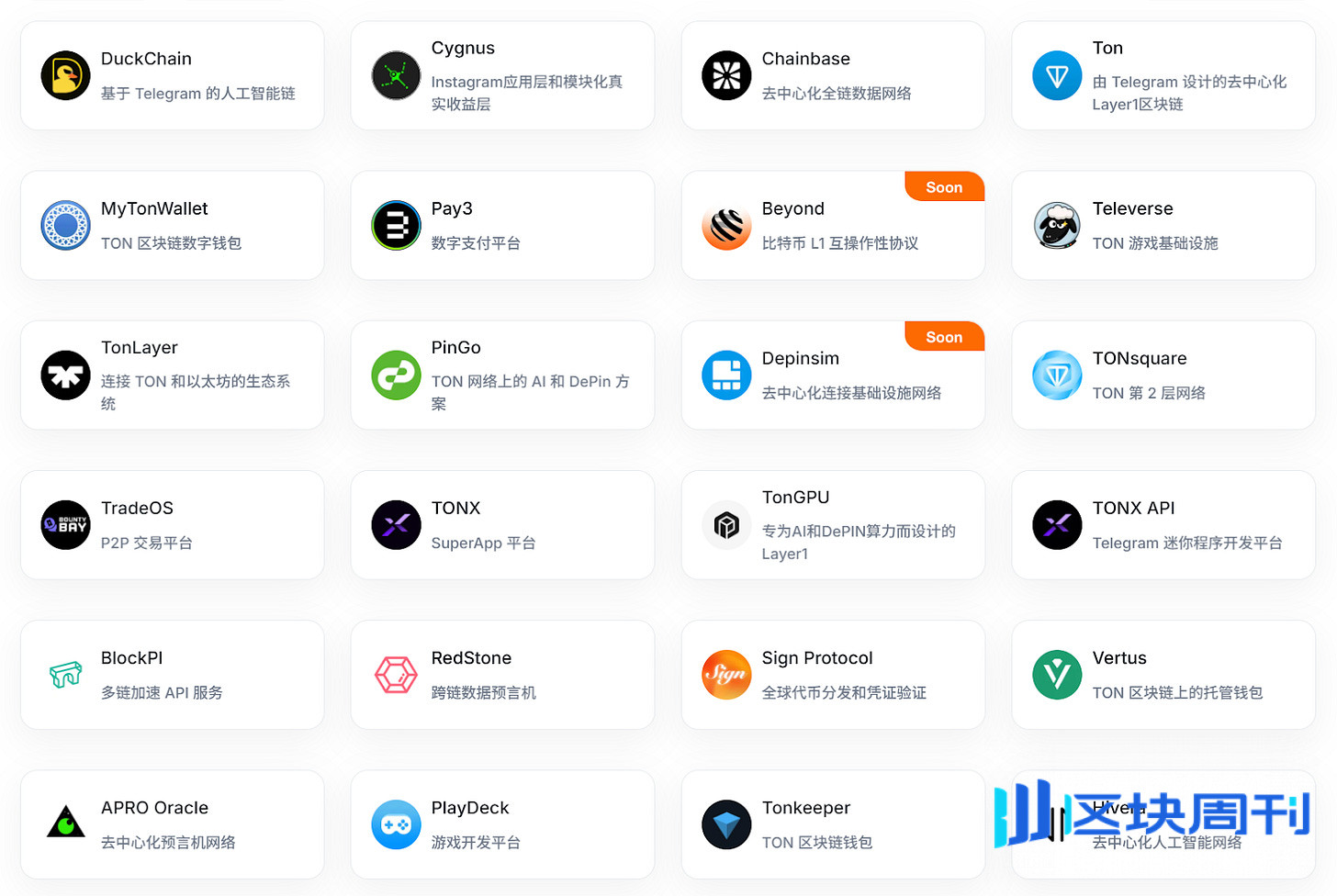Click the Depinsim title text
This screenshot has width=1337, height=896.
point(801,358)
